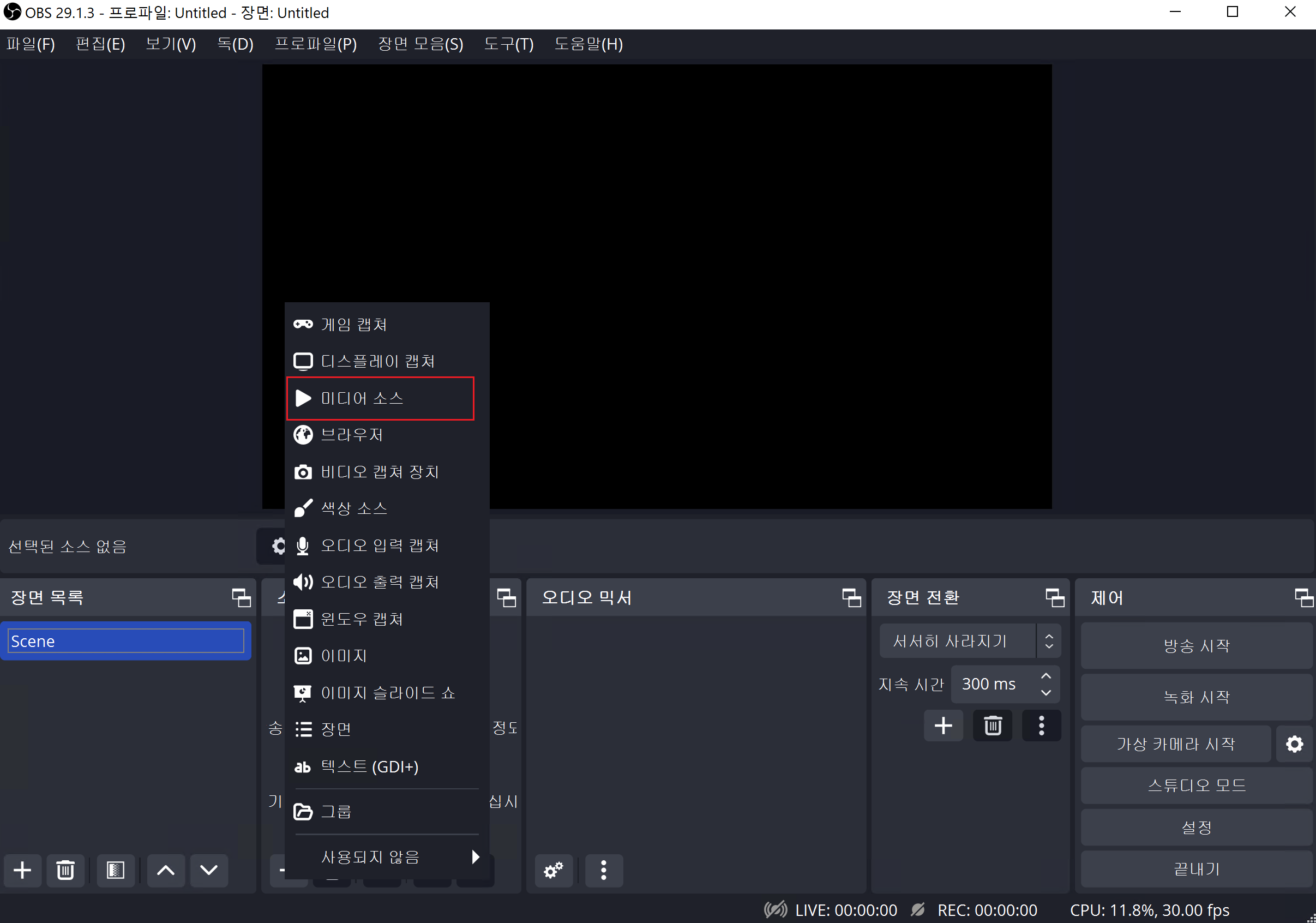Add a new scene with plus icon

click(22, 870)
